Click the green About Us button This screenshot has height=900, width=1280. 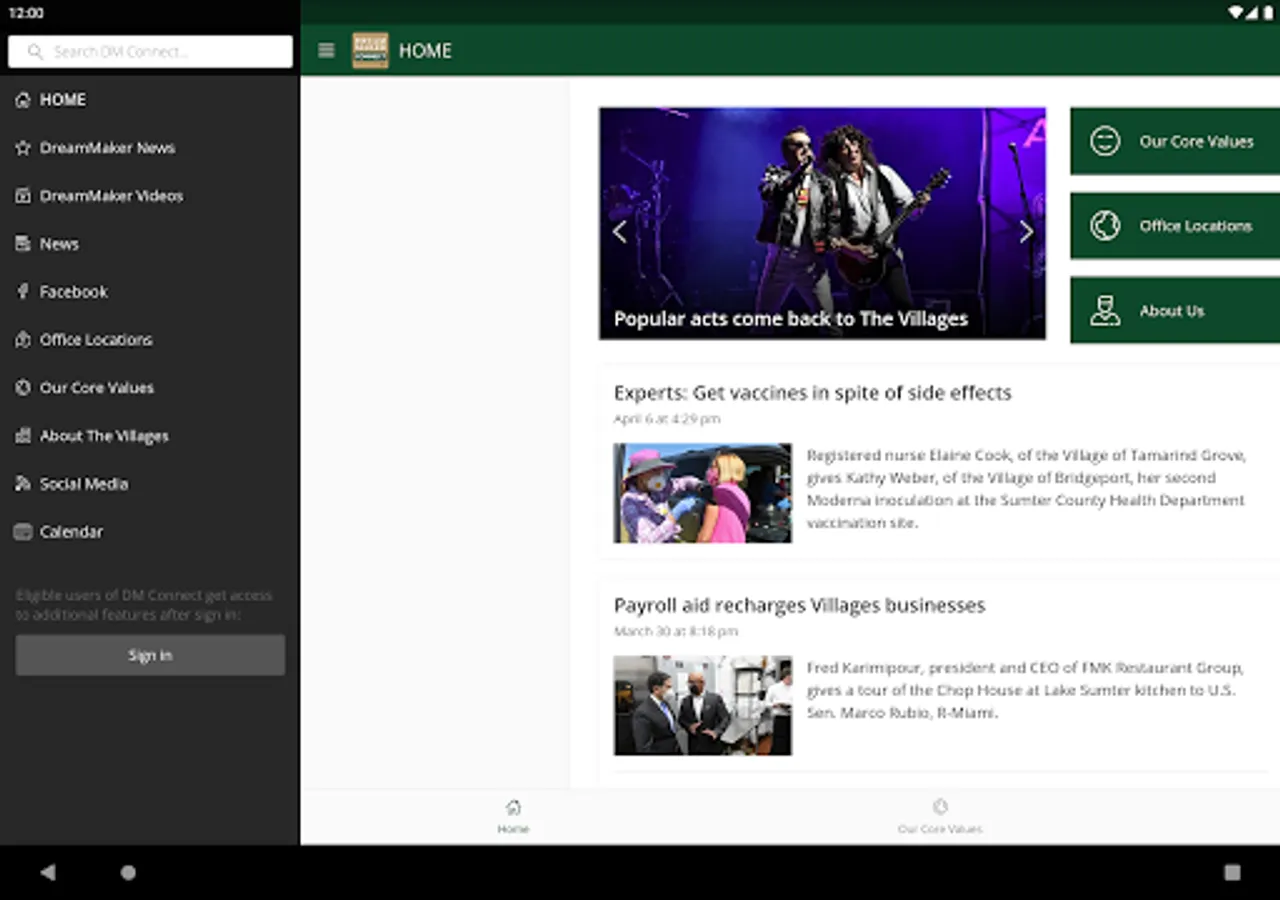[1174, 311]
